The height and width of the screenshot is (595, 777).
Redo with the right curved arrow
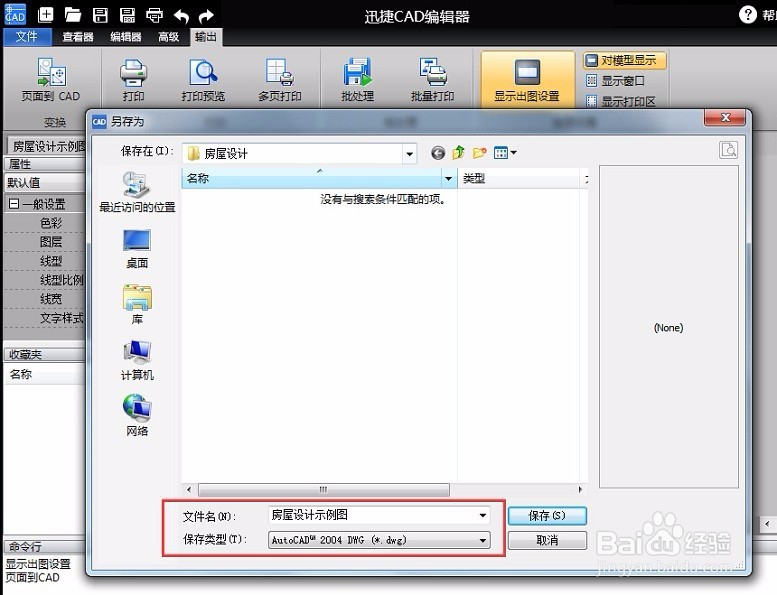(206, 16)
